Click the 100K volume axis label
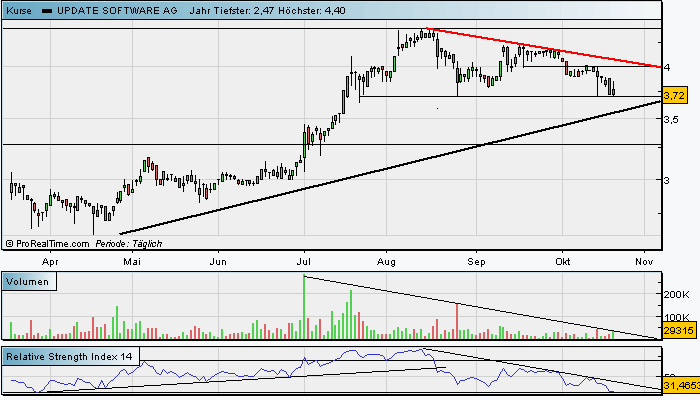700x400 pixels. [x=676, y=317]
